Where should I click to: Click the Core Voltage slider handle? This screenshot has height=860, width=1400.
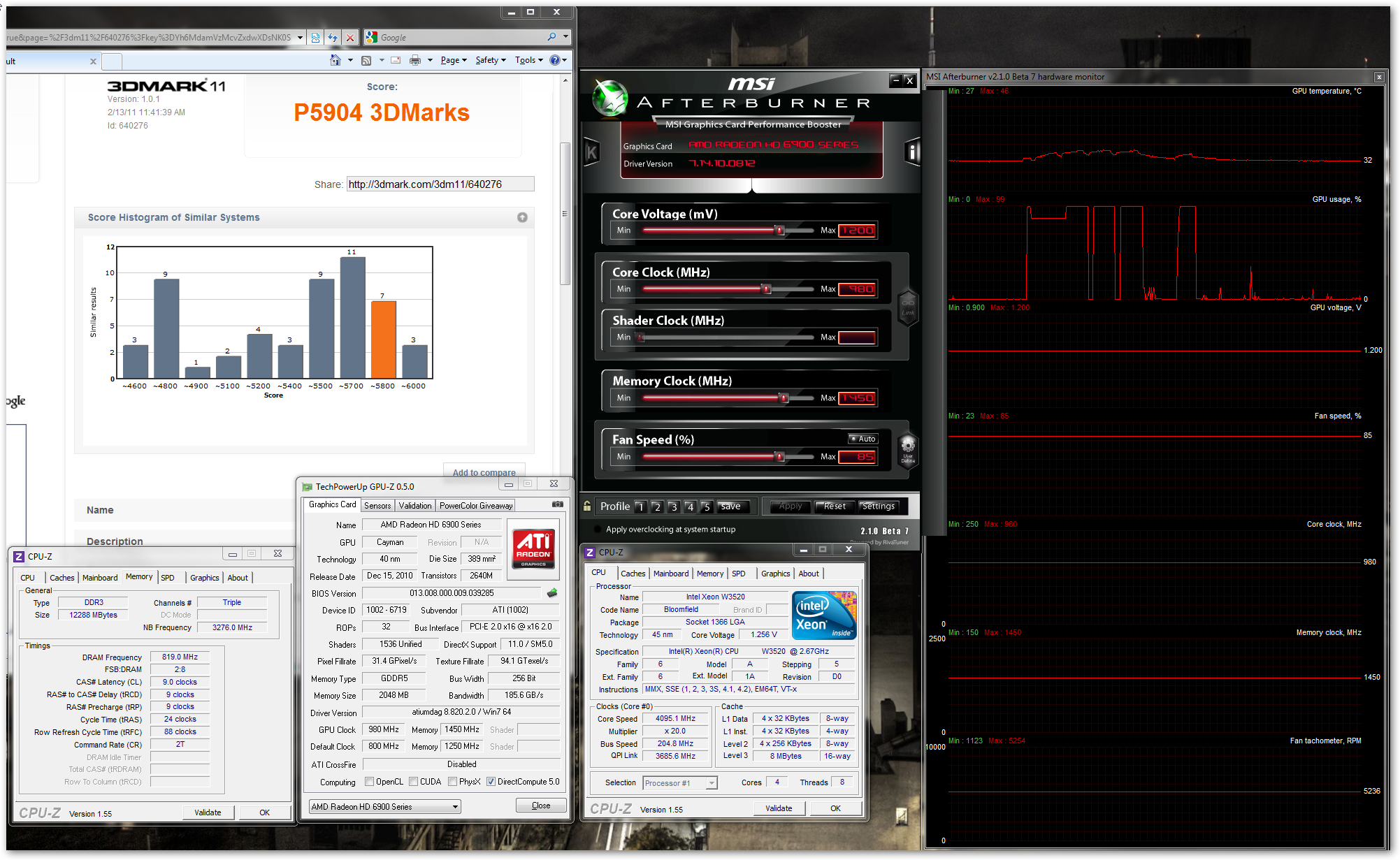[780, 231]
